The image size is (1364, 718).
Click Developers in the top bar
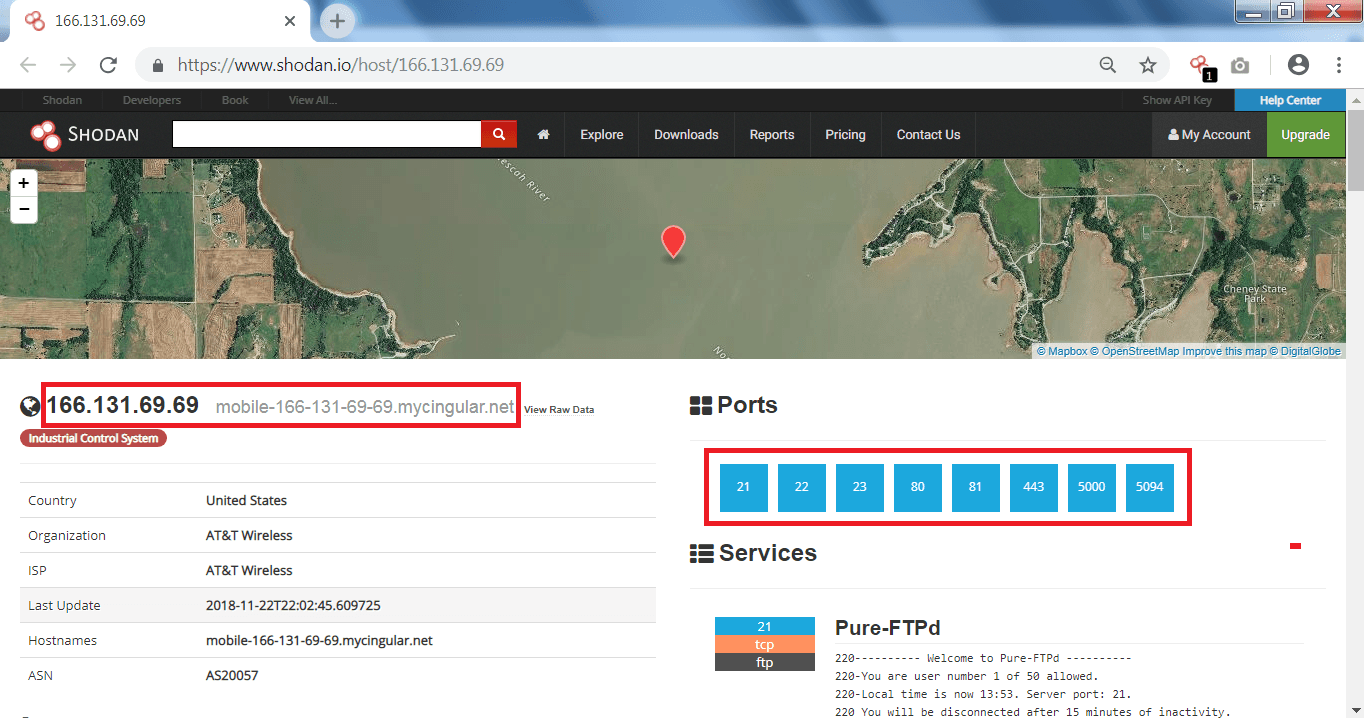[152, 100]
